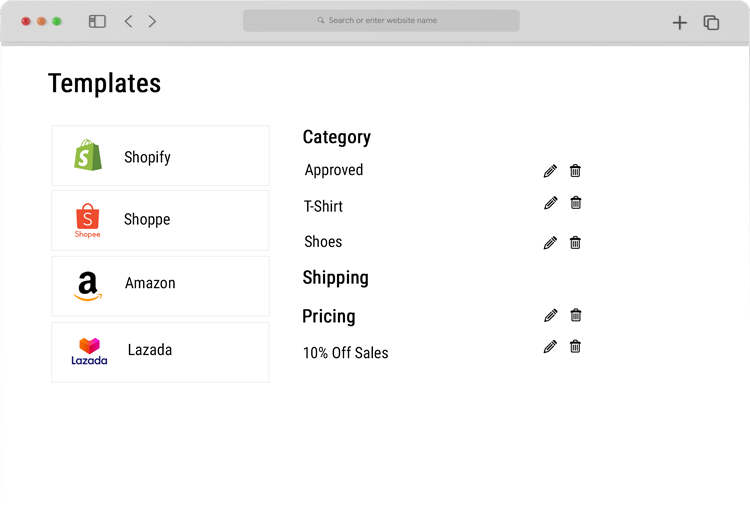Delete the 10% Off Sales template

click(x=575, y=346)
